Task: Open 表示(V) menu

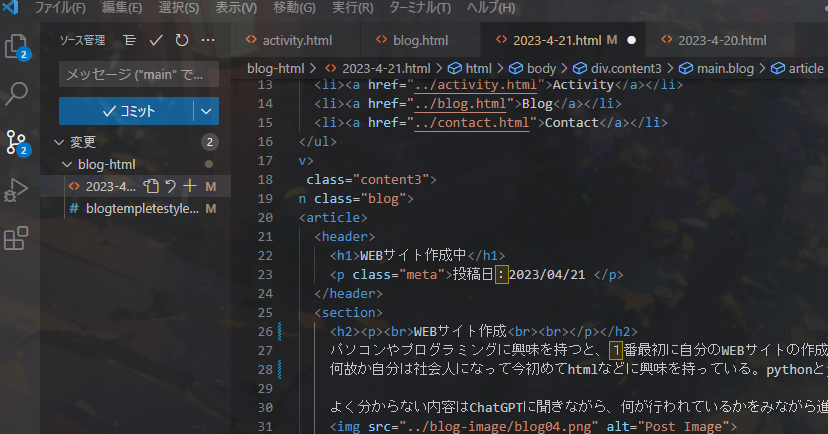Action: tap(236, 7)
